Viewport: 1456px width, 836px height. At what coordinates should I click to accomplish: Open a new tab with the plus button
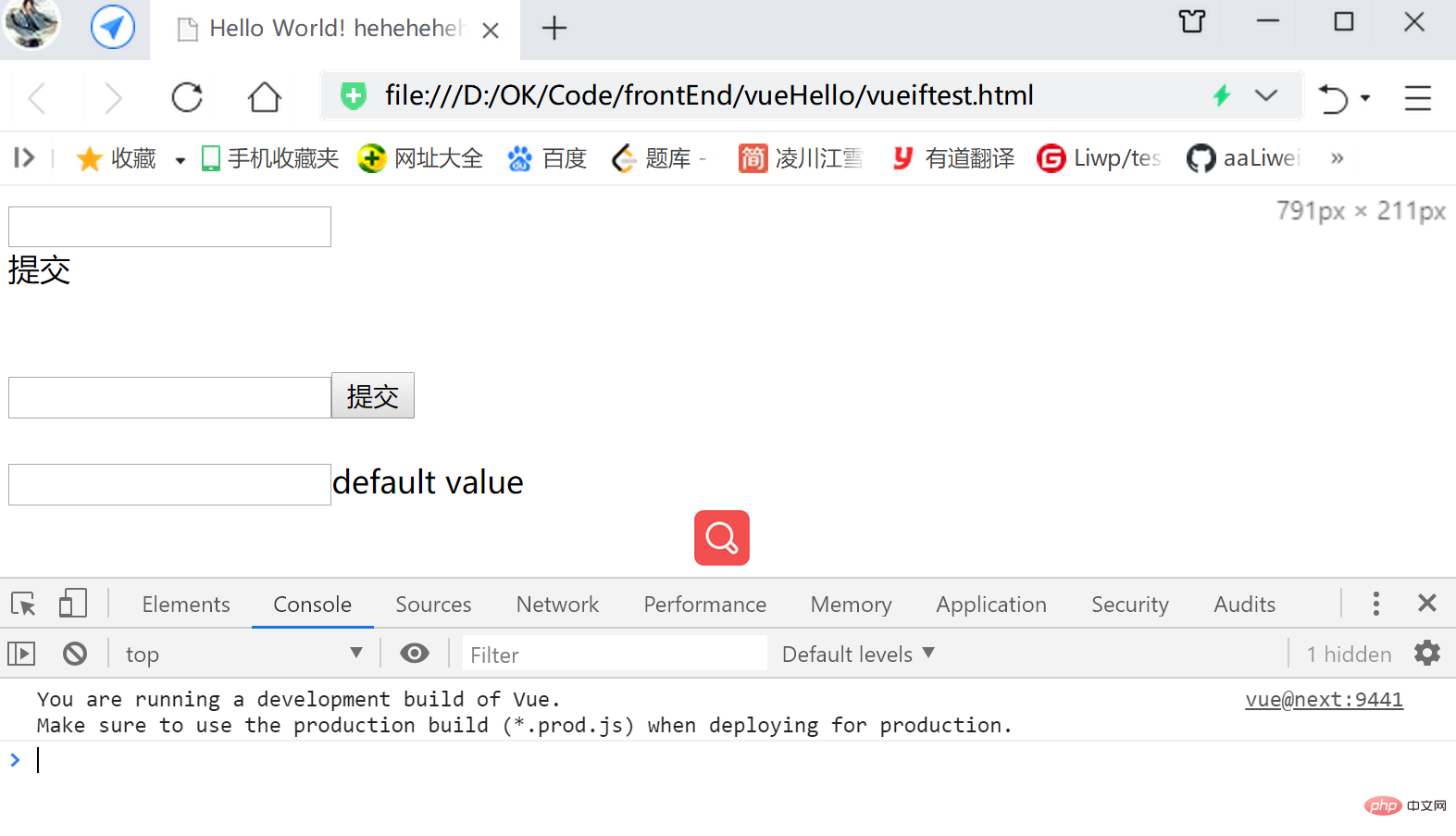point(554,28)
